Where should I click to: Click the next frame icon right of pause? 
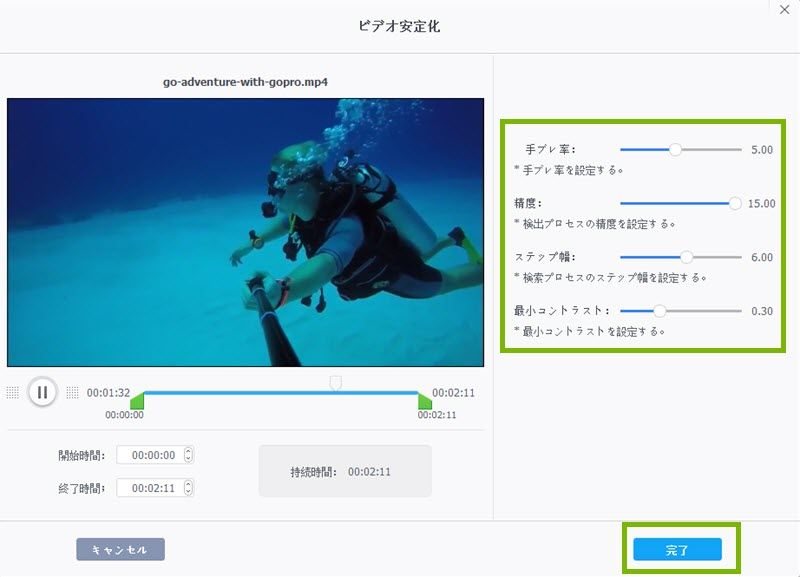click(72, 392)
